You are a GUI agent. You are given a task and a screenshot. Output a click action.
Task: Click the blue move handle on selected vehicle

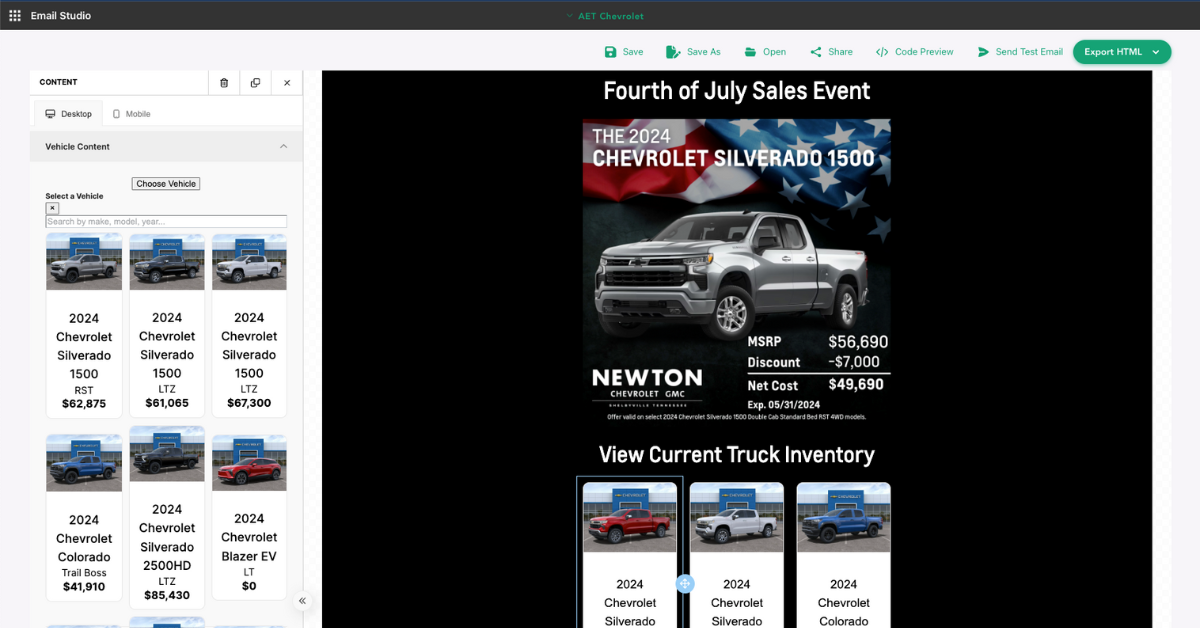pyautogui.click(x=685, y=583)
